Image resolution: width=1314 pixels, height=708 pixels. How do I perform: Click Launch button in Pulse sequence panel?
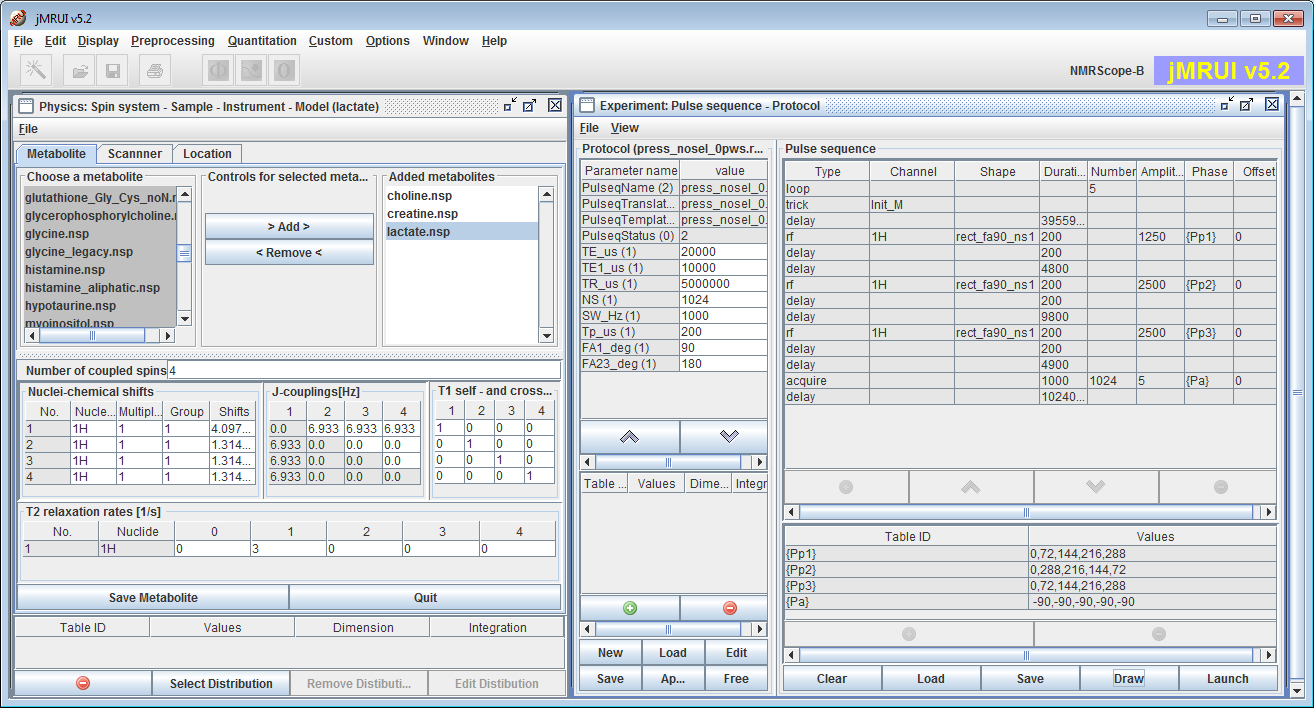[x=1227, y=678]
